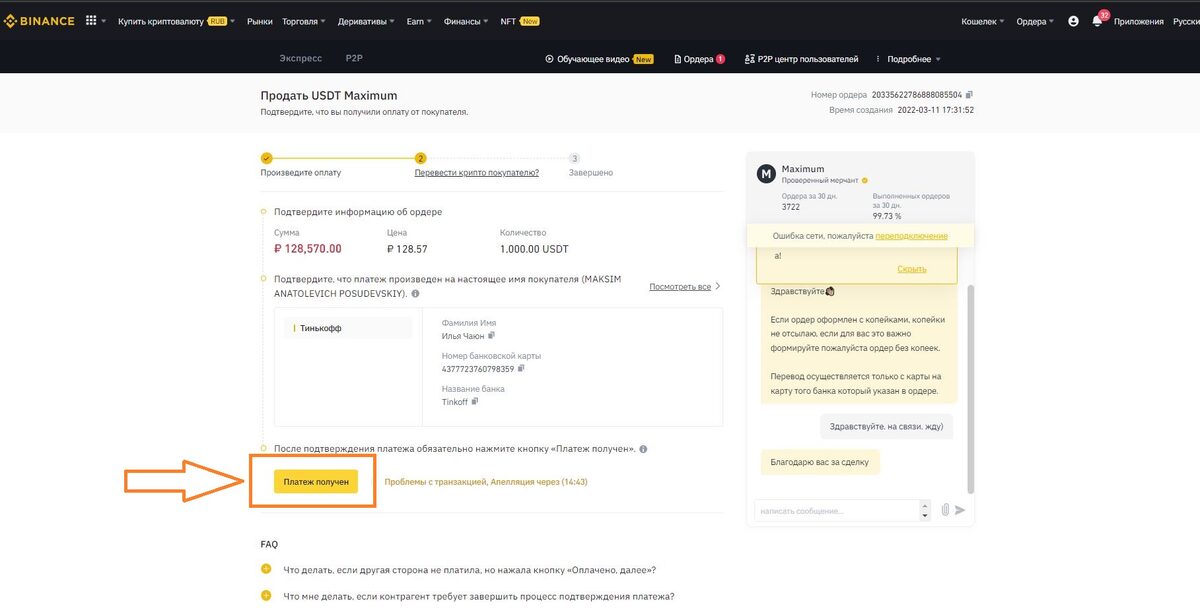Open the apps grid menu
This screenshot has width=1200, height=616.
pyautogui.click(x=91, y=21)
